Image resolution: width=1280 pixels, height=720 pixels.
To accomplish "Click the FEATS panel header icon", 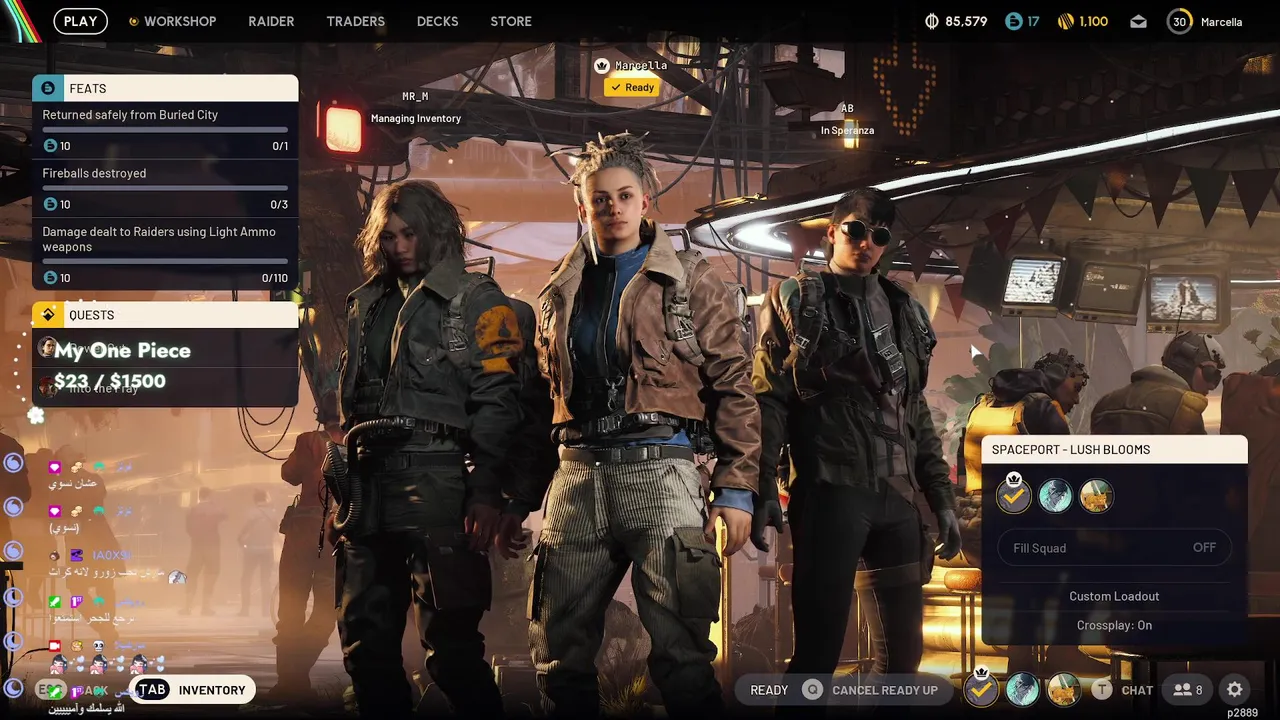I will [x=48, y=88].
